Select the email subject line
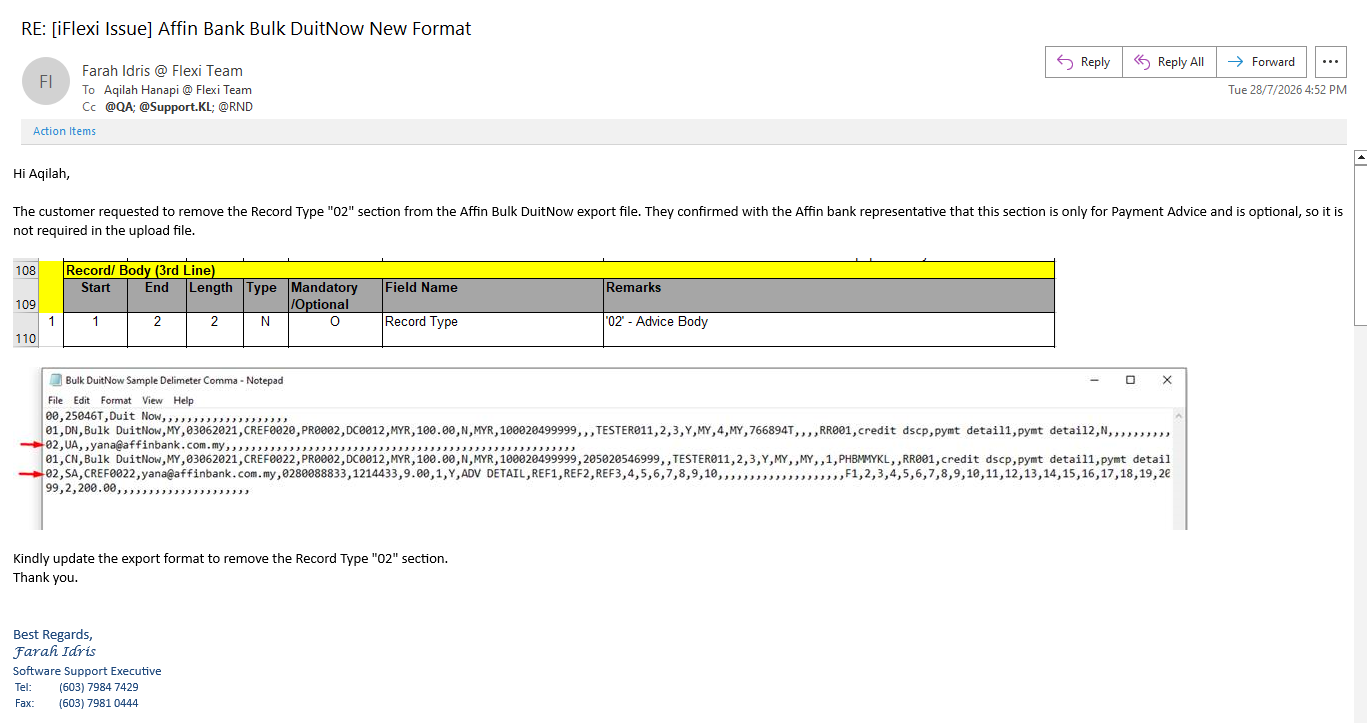The width and height of the screenshot is (1367, 723). point(246,29)
